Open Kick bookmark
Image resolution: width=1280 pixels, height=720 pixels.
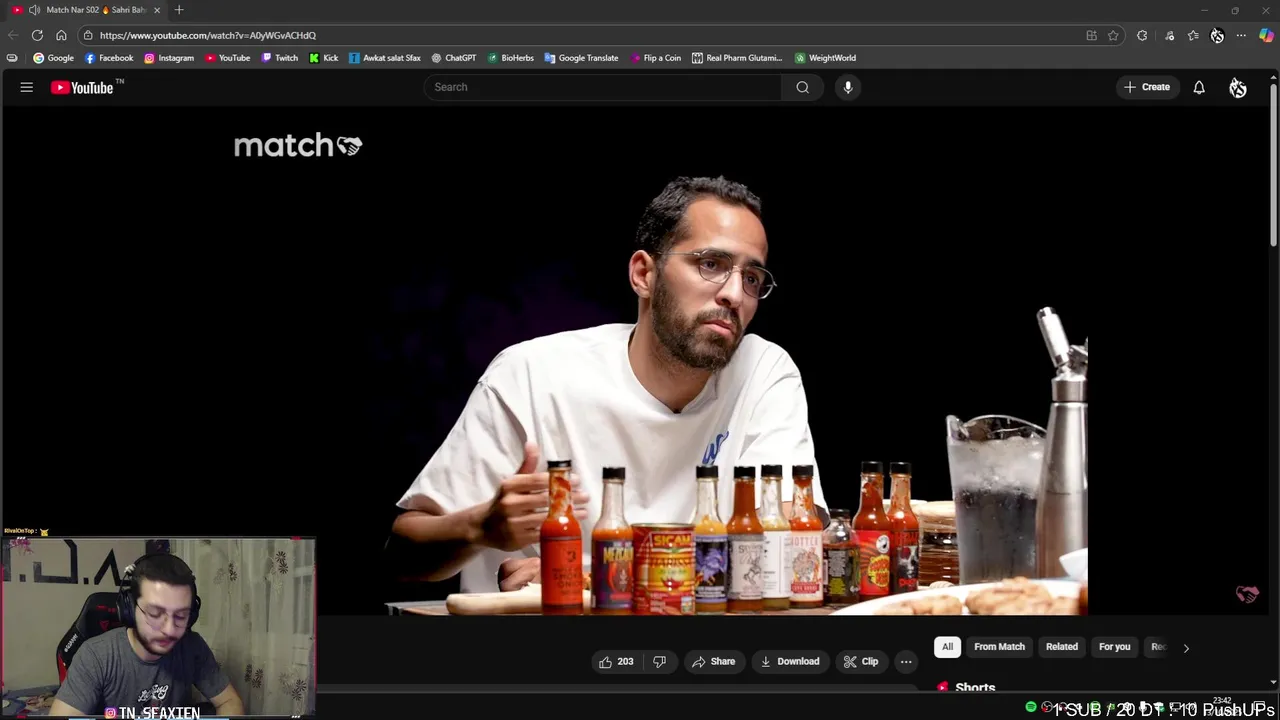pos(323,58)
